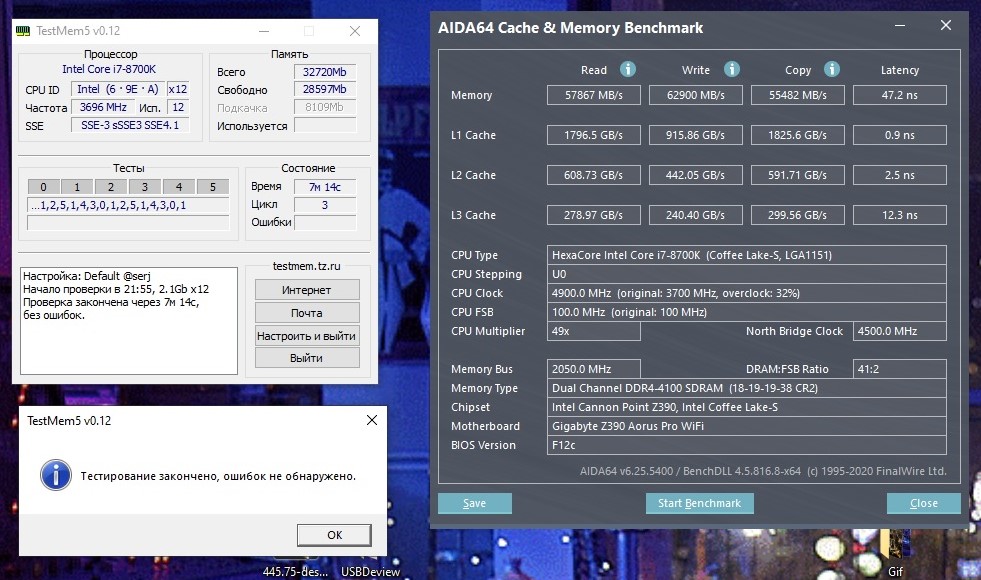Click the Copy info icon in AIDA64
The width and height of the screenshot is (981, 580).
(x=831, y=69)
